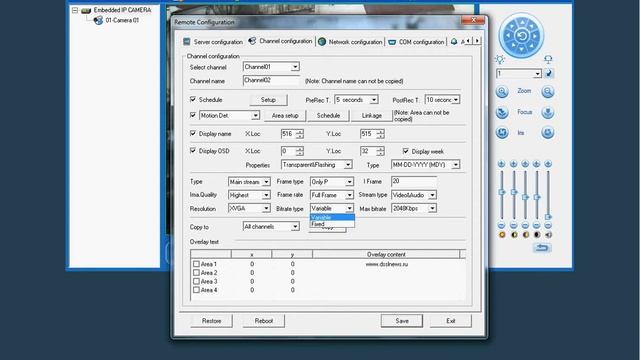This screenshot has height=360, width=640.
Task: Click the dark hue icon under fourth slider
Action: tap(537, 235)
